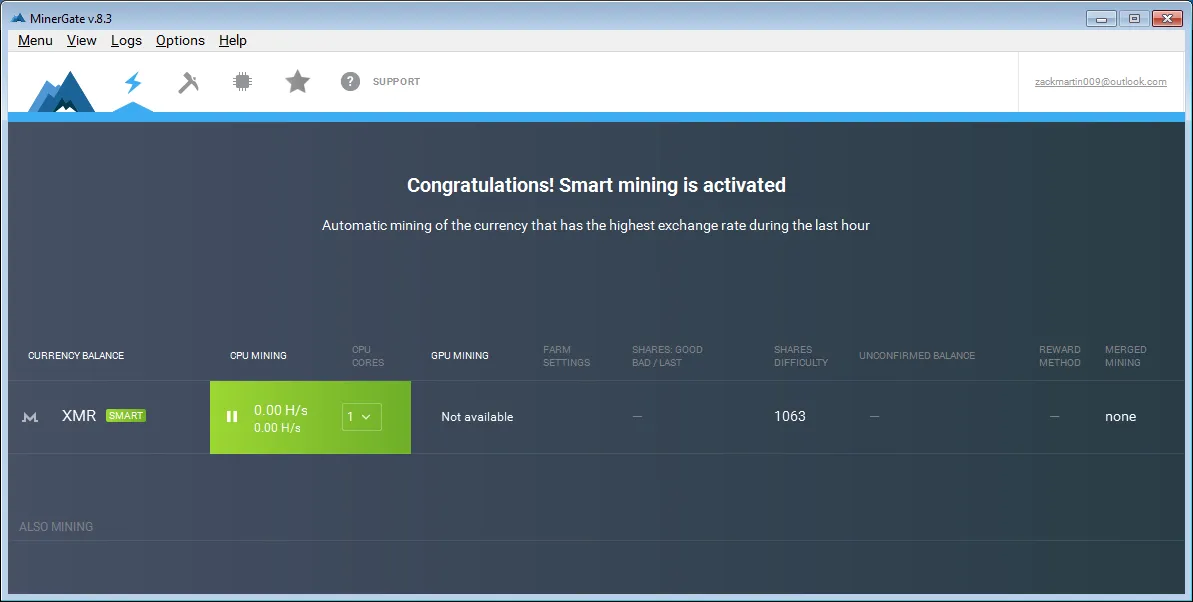Image resolution: width=1193 pixels, height=602 pixels.
Task: Pause XMR CPU mining
Action: tap(232, 416)
